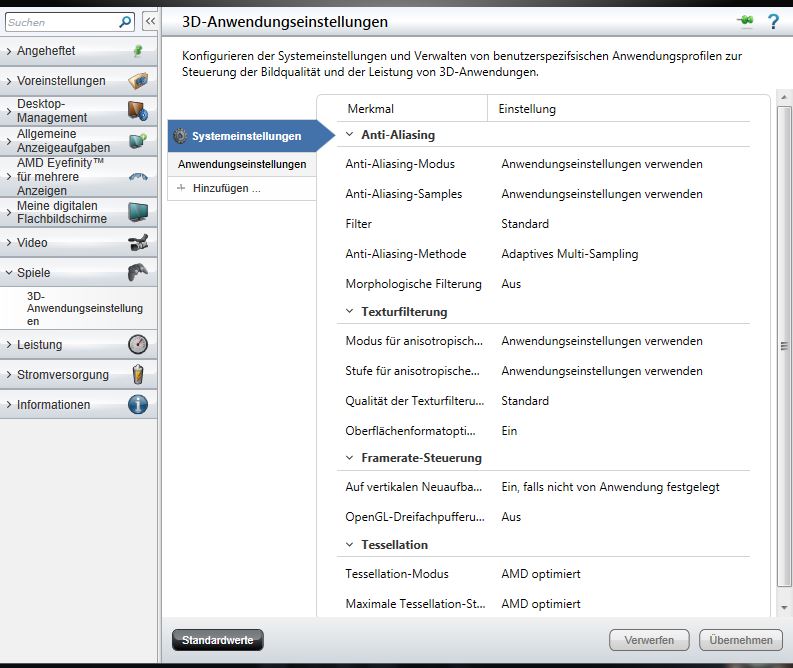Screen dimensions: 793x668
Task: Click Adaptives Multi-Sampling value
Action: [569, 254]
